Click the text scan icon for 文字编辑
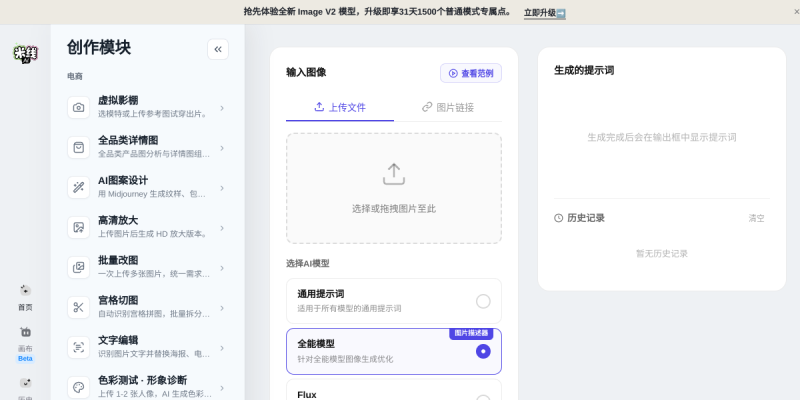Screen dimensions: 800x400 point(79,347)
